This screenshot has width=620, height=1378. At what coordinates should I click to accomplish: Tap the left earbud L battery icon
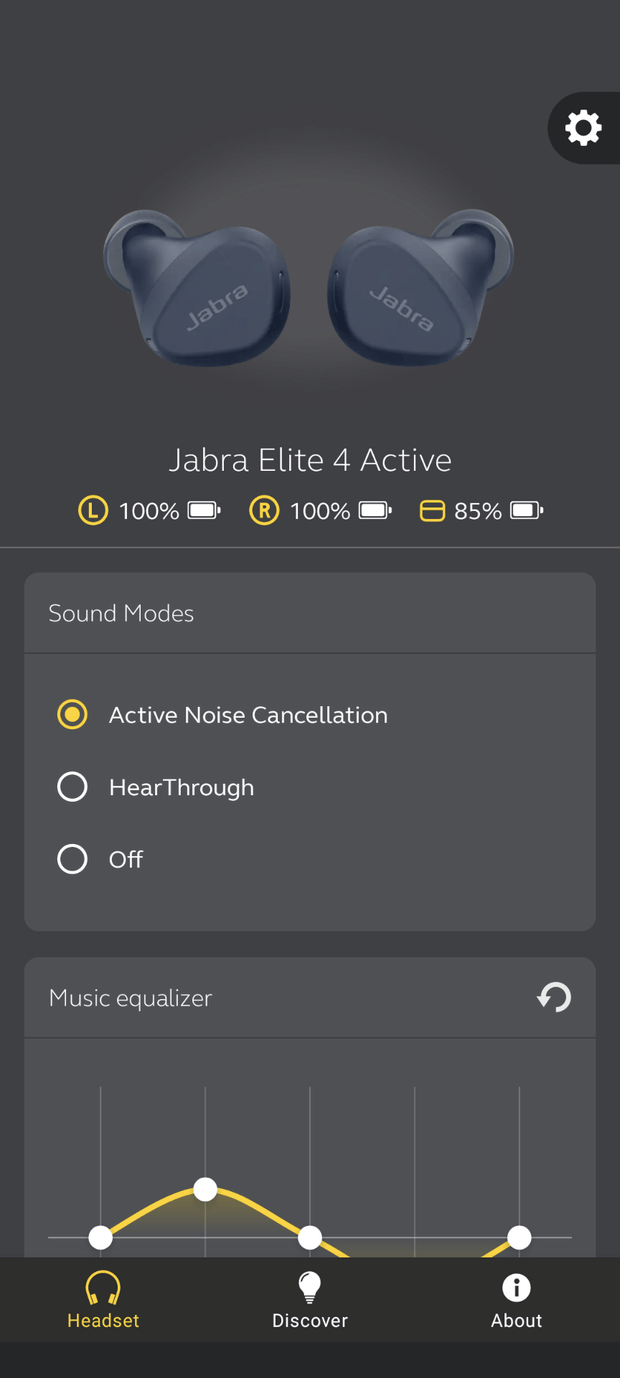(93, 511)
